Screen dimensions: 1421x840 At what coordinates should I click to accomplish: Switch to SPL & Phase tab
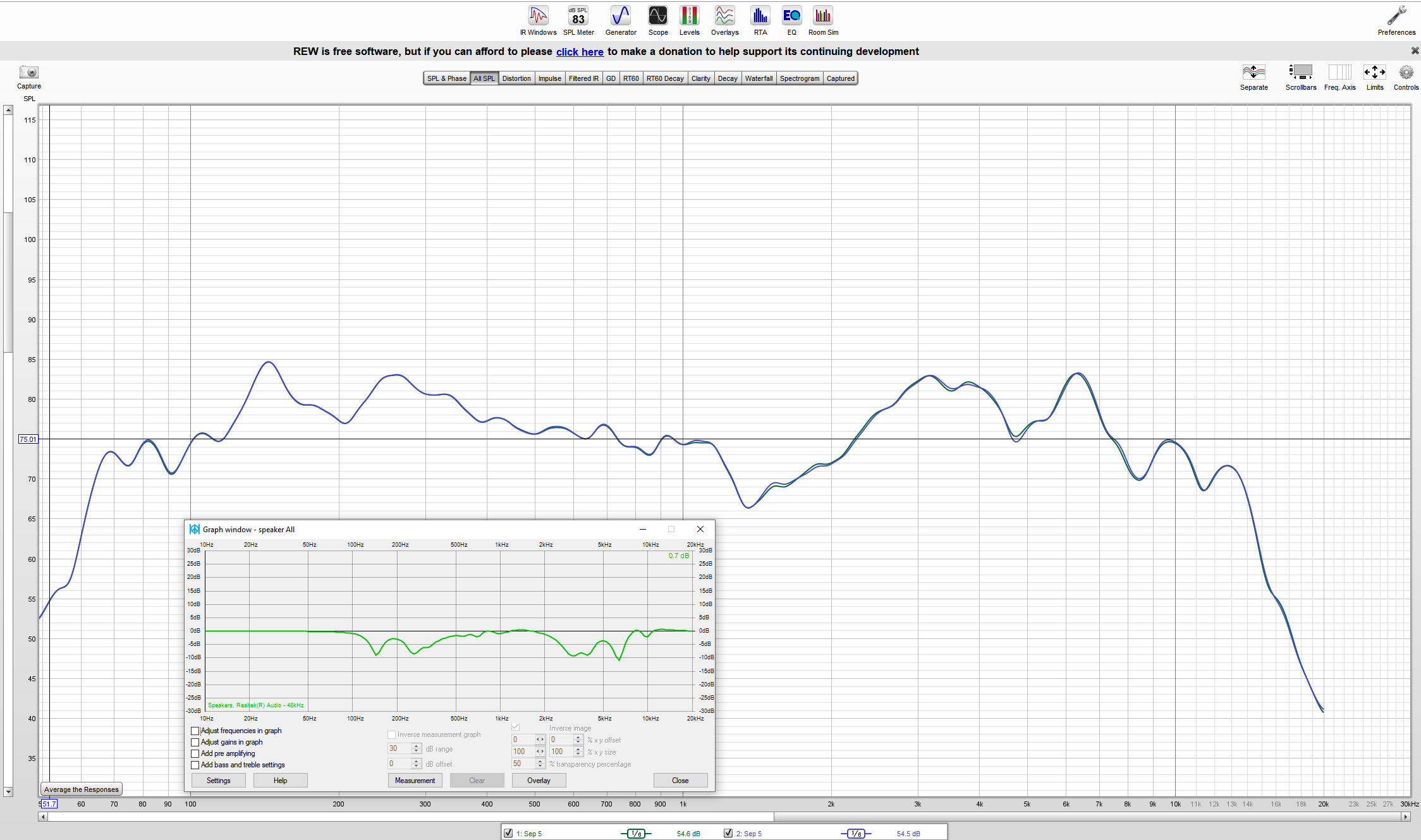pyautogui.click(x=446, y=78)
